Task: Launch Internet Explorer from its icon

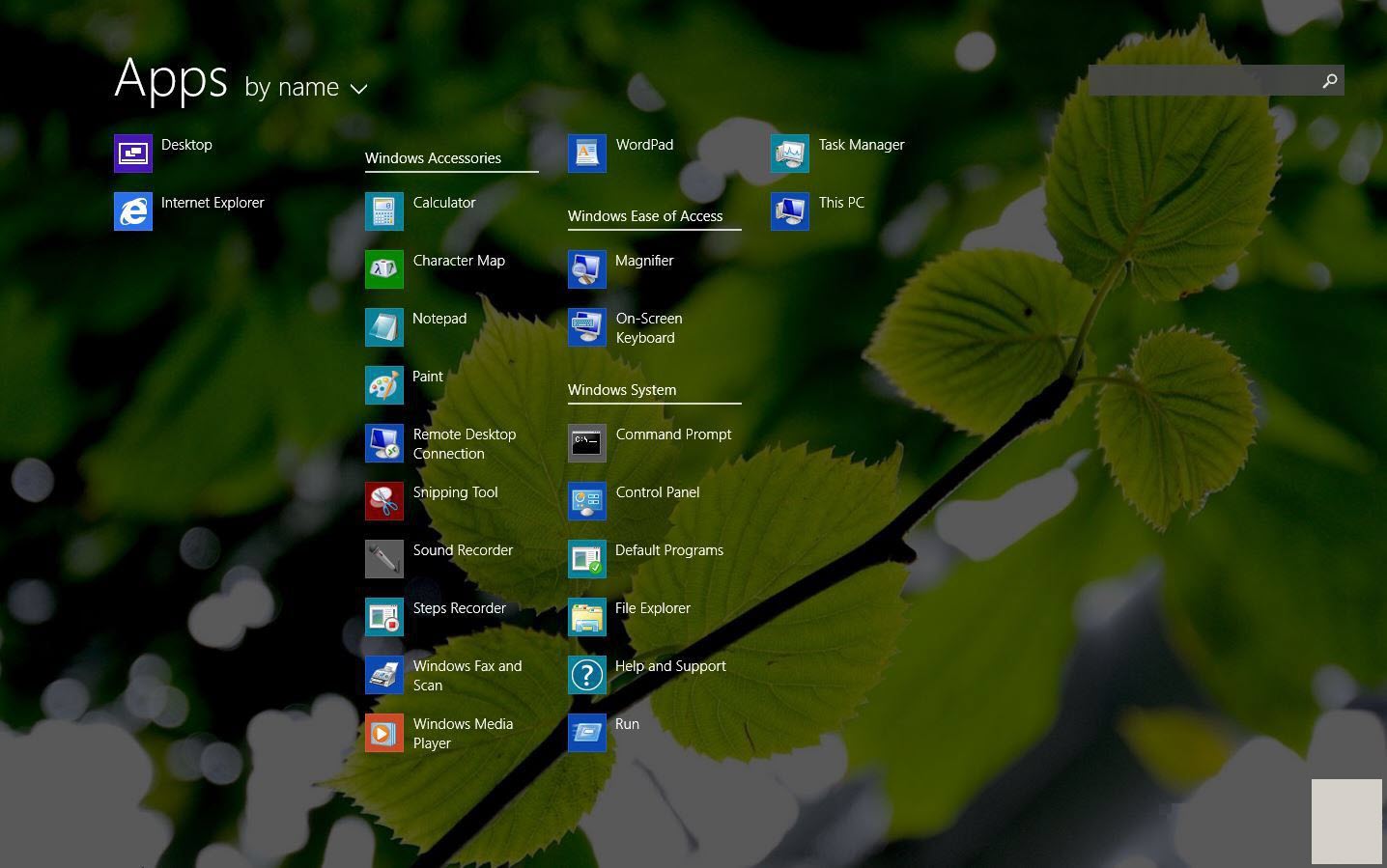Action: 133,211
